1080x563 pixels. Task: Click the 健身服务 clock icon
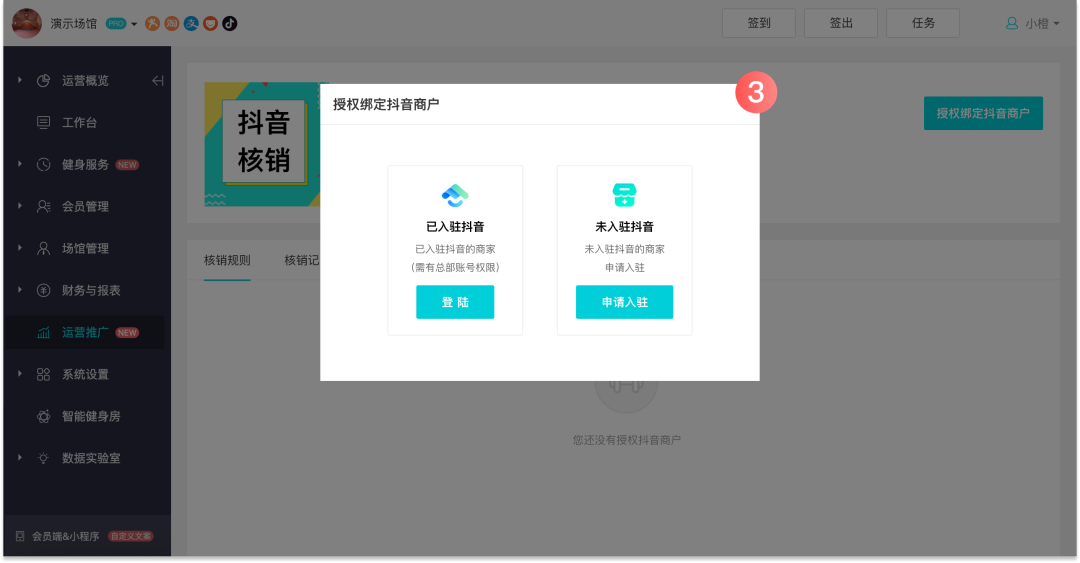click(43, 165)
